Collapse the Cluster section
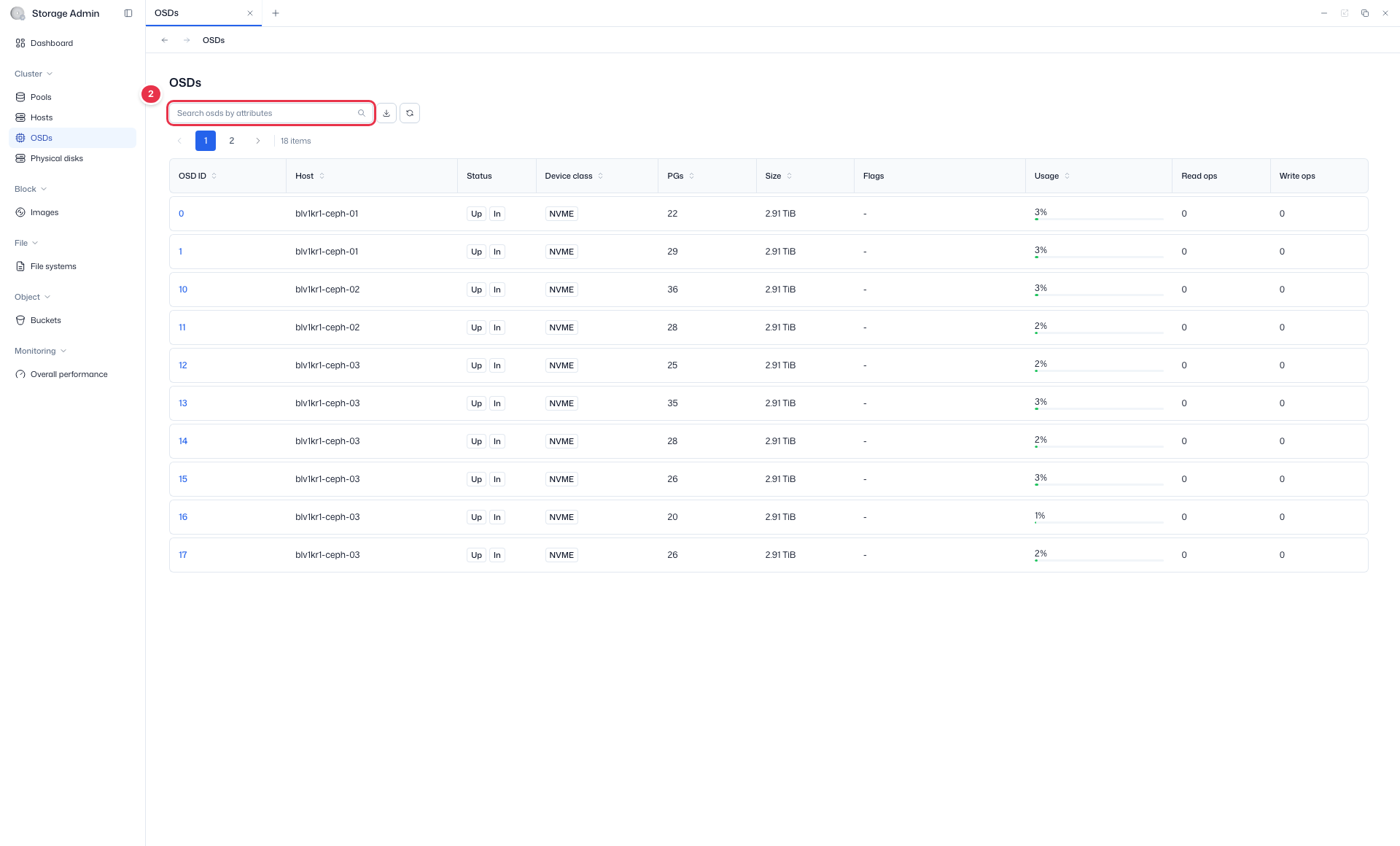The width and height of the screenshot is (1400, 846). 34,74
